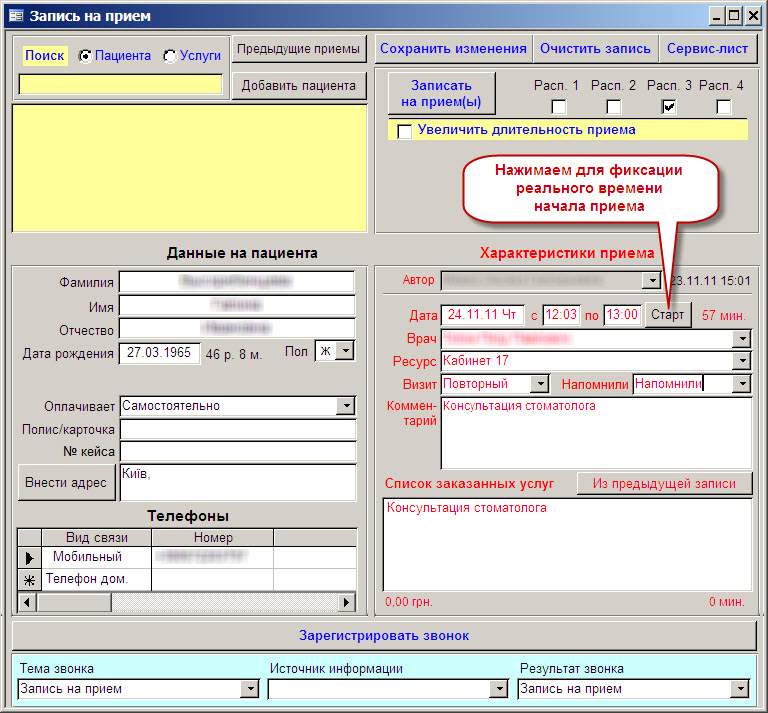Click Из предыдущей записи button
The height and width of the screenshot is (713, 768).
[664, 484]
